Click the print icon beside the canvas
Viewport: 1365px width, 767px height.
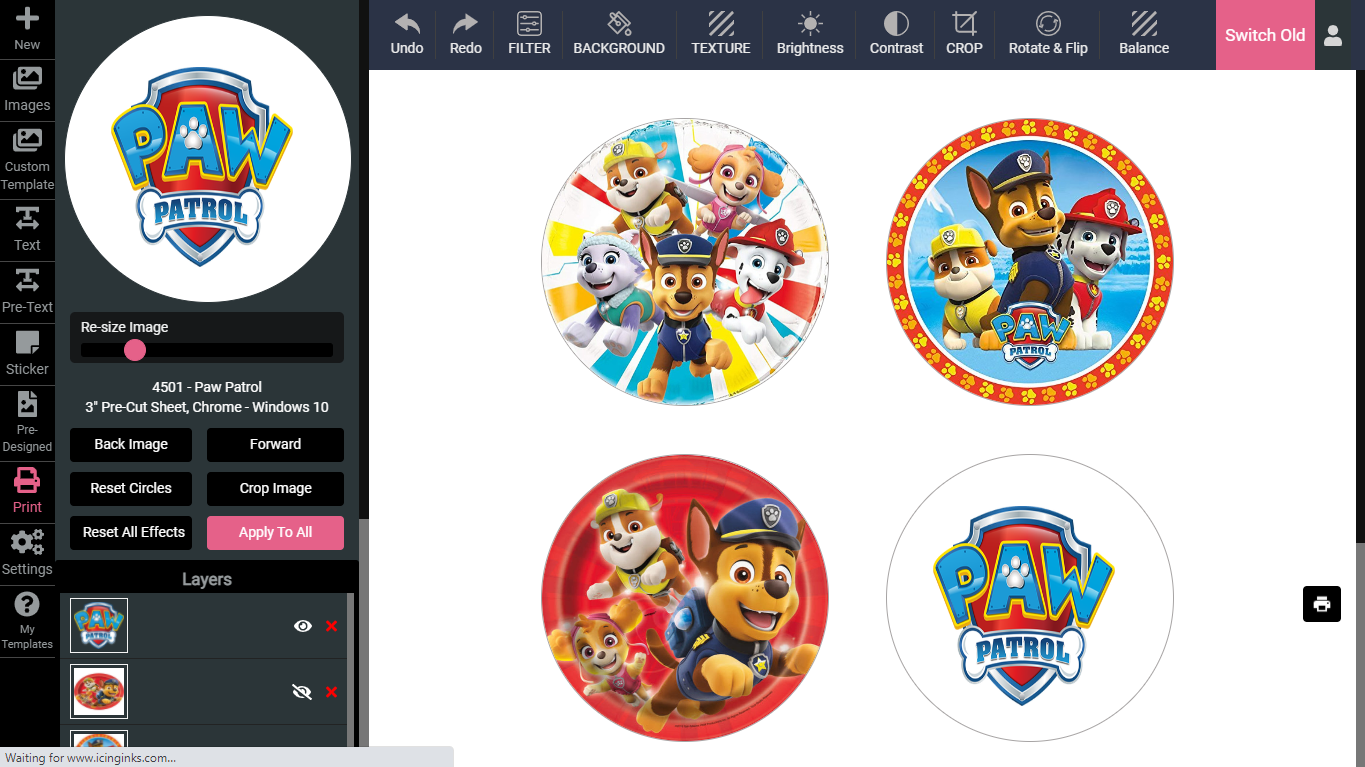[1321, 604]
